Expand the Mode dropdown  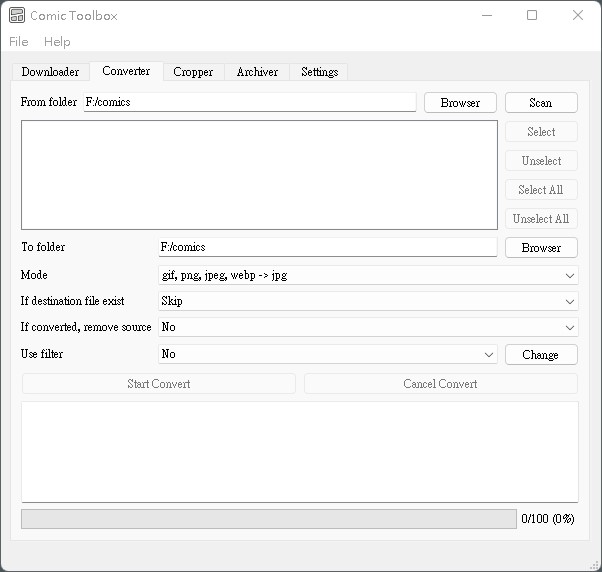368,275
